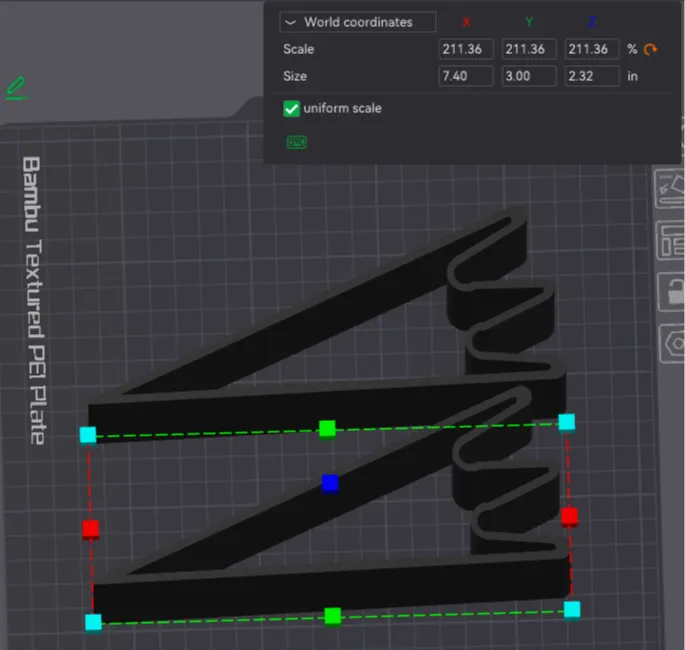Image resolution: width=685 pixels, height=650 pixels.
Task: Click the green keyboard shortcuts icon
Action: coord(297,142)
